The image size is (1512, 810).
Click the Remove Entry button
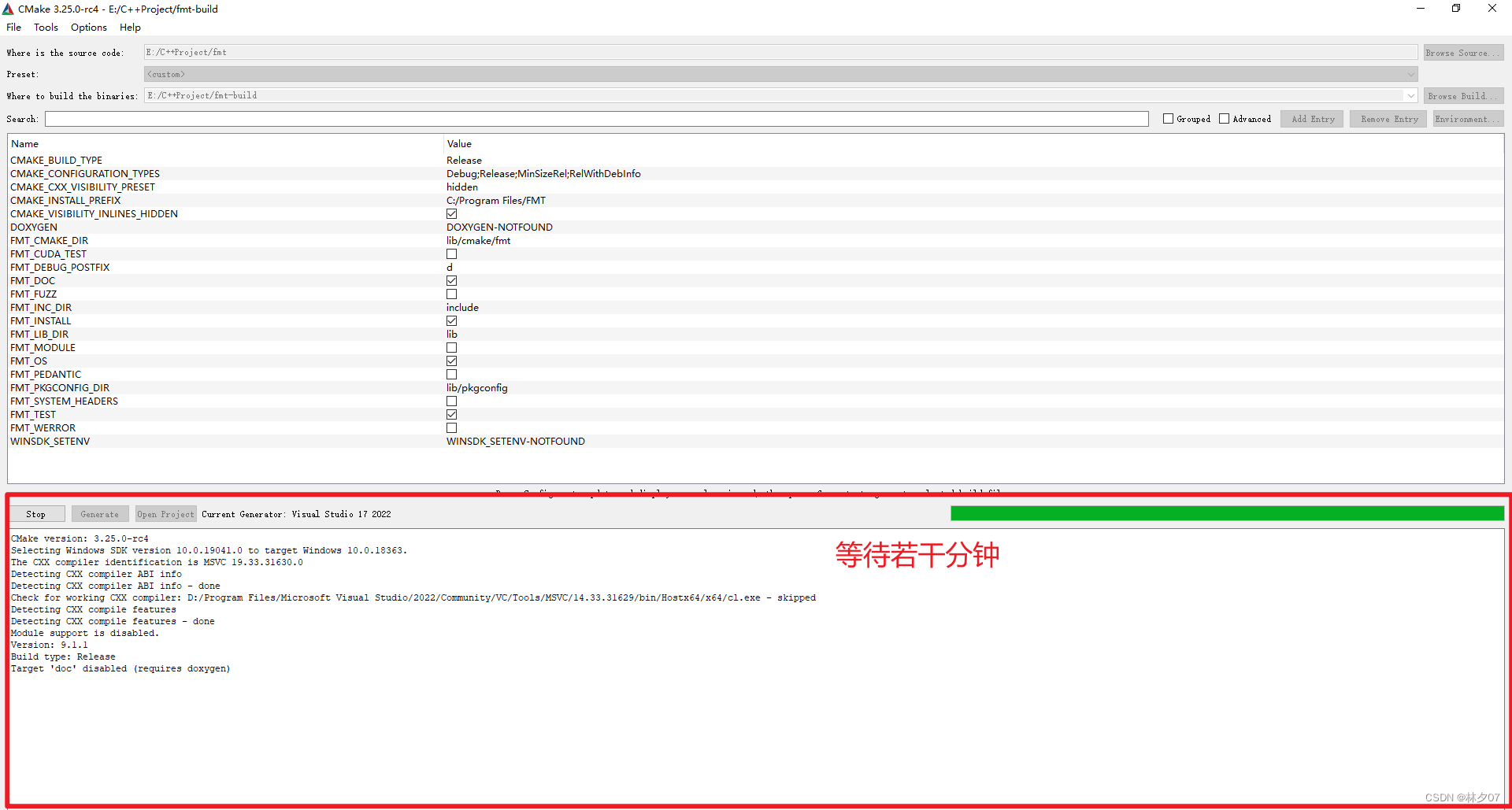click(1388, 119)
